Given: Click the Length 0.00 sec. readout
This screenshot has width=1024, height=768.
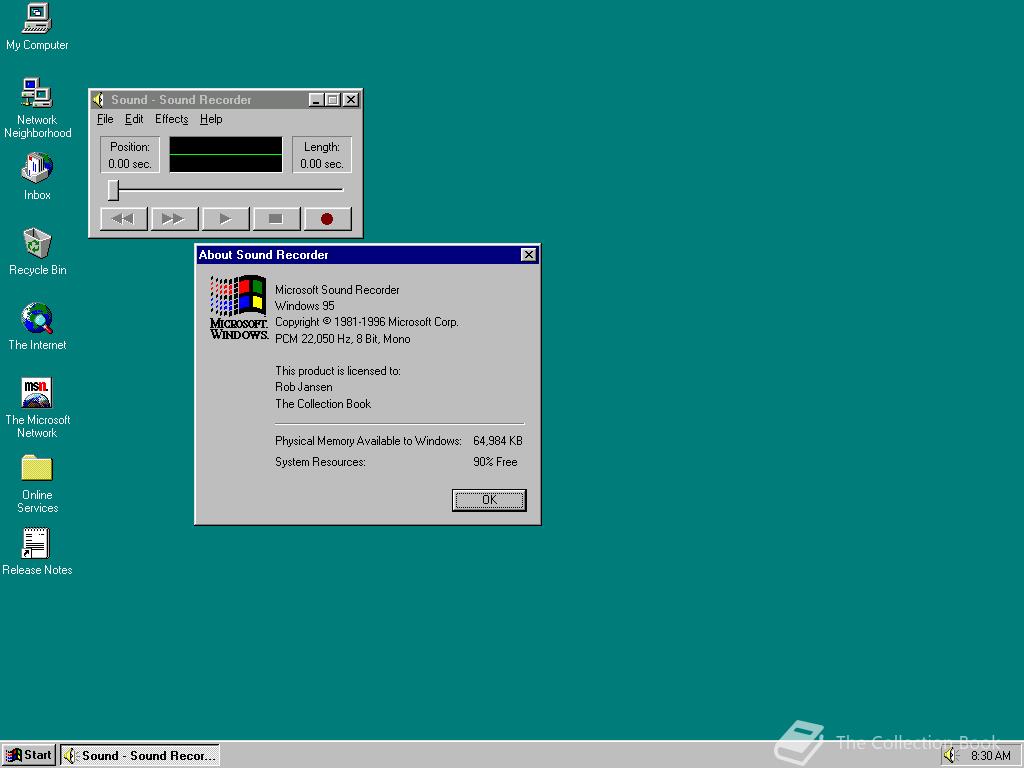Looking at the screenshot, I should click(322, 155).
